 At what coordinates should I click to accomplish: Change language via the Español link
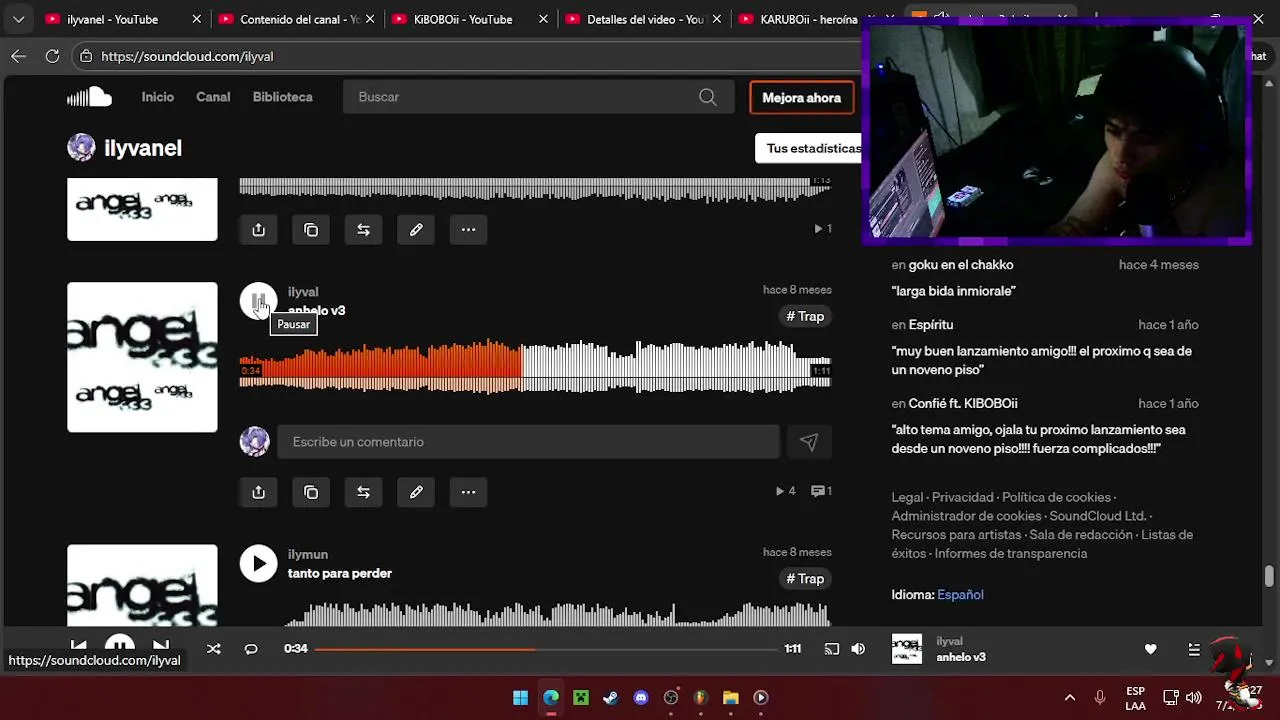tap(960, 595)
